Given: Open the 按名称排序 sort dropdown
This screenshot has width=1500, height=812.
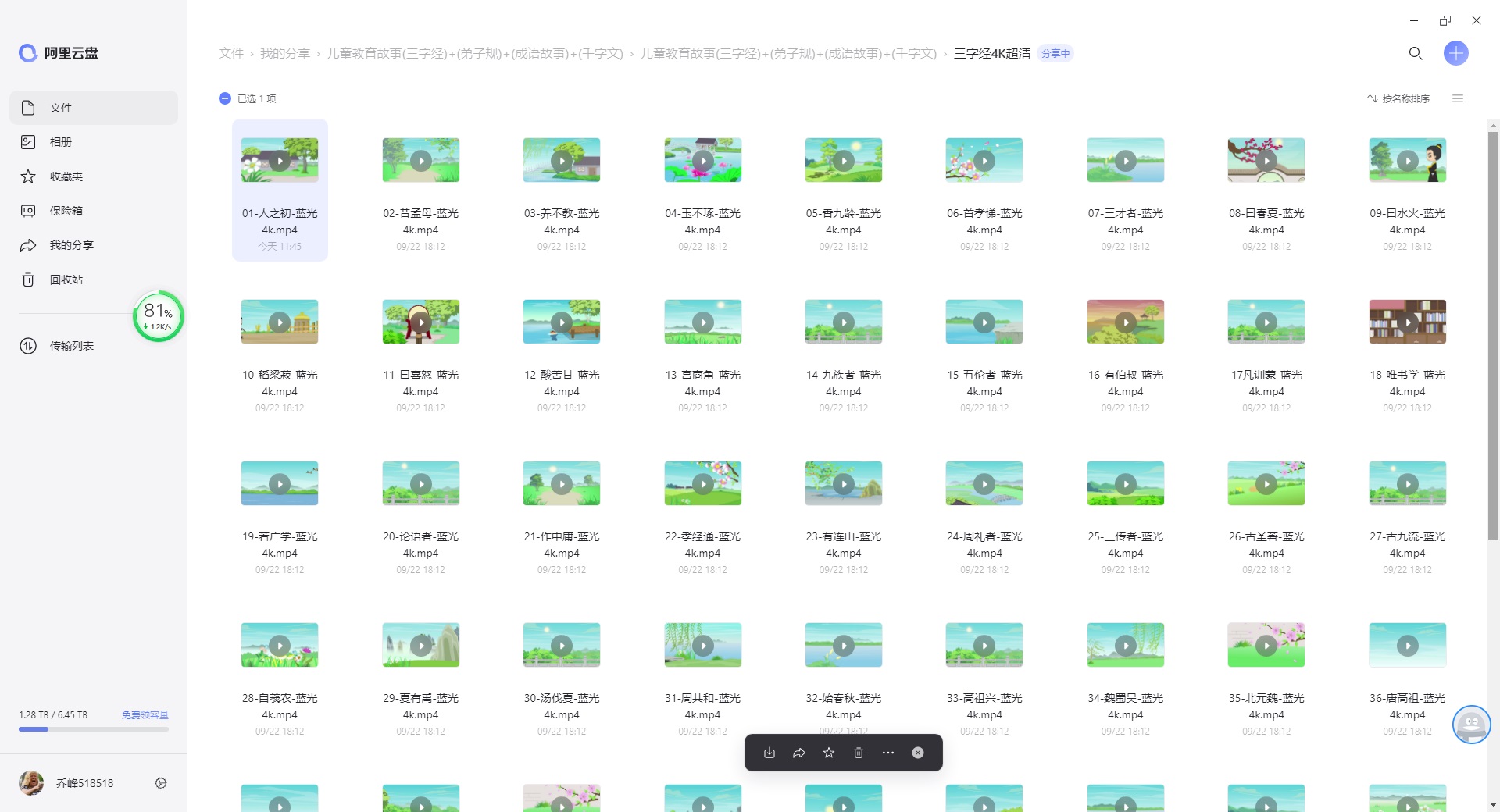Looking at the screenshot, I should (x=1398, y=98).
